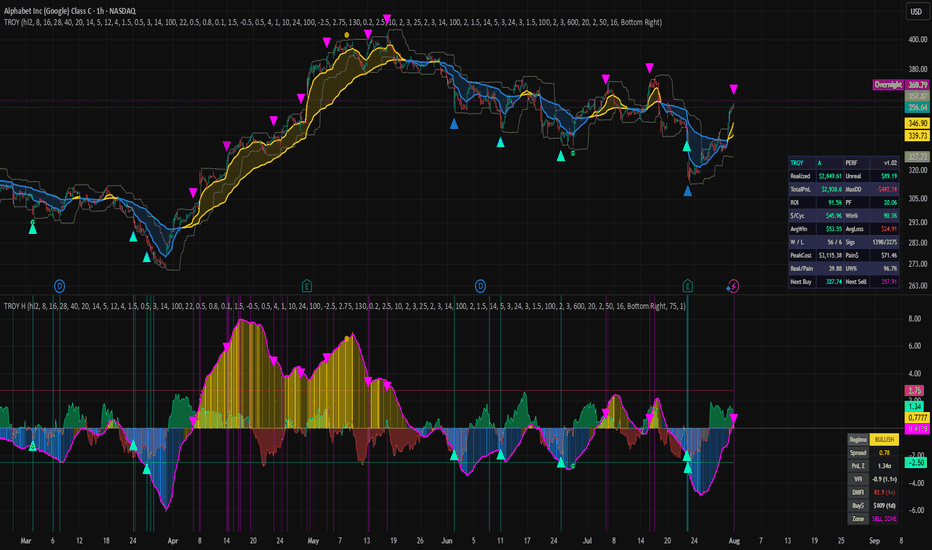The image size is (932, 550).
Task: Click the lightning bolt event icon near August
Action: pyautogui.click(x=733, y=287)
